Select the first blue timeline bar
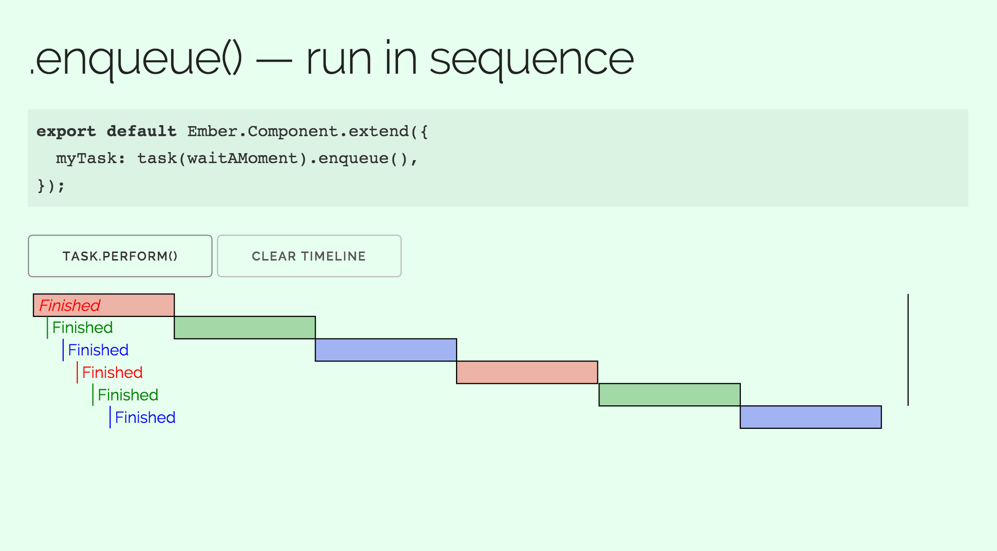Screen dimensions: 997x551 coord(386,350)
